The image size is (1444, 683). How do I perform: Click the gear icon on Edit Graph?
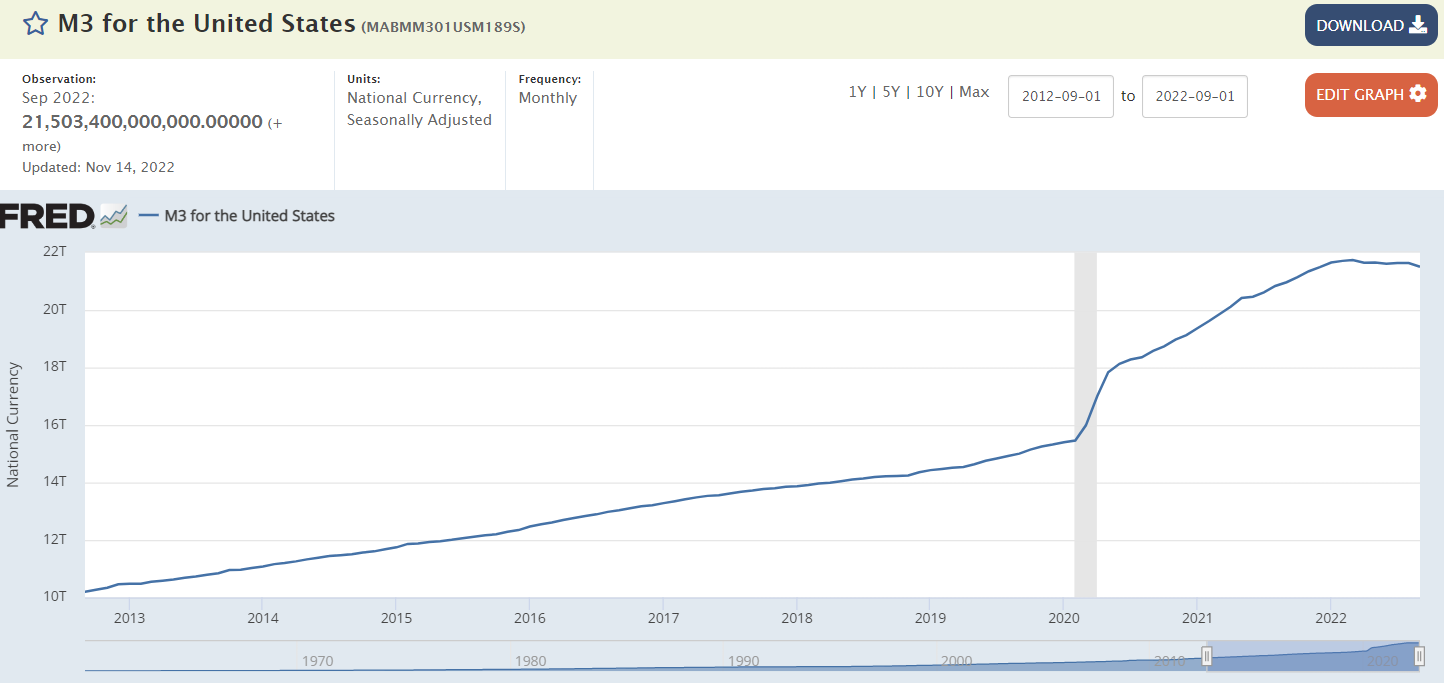1417,94
